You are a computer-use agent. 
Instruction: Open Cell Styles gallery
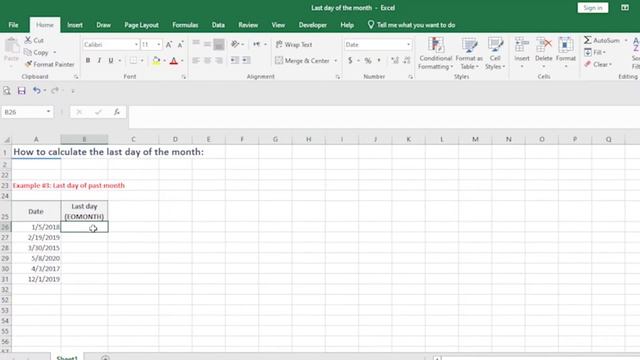point(495,53)
